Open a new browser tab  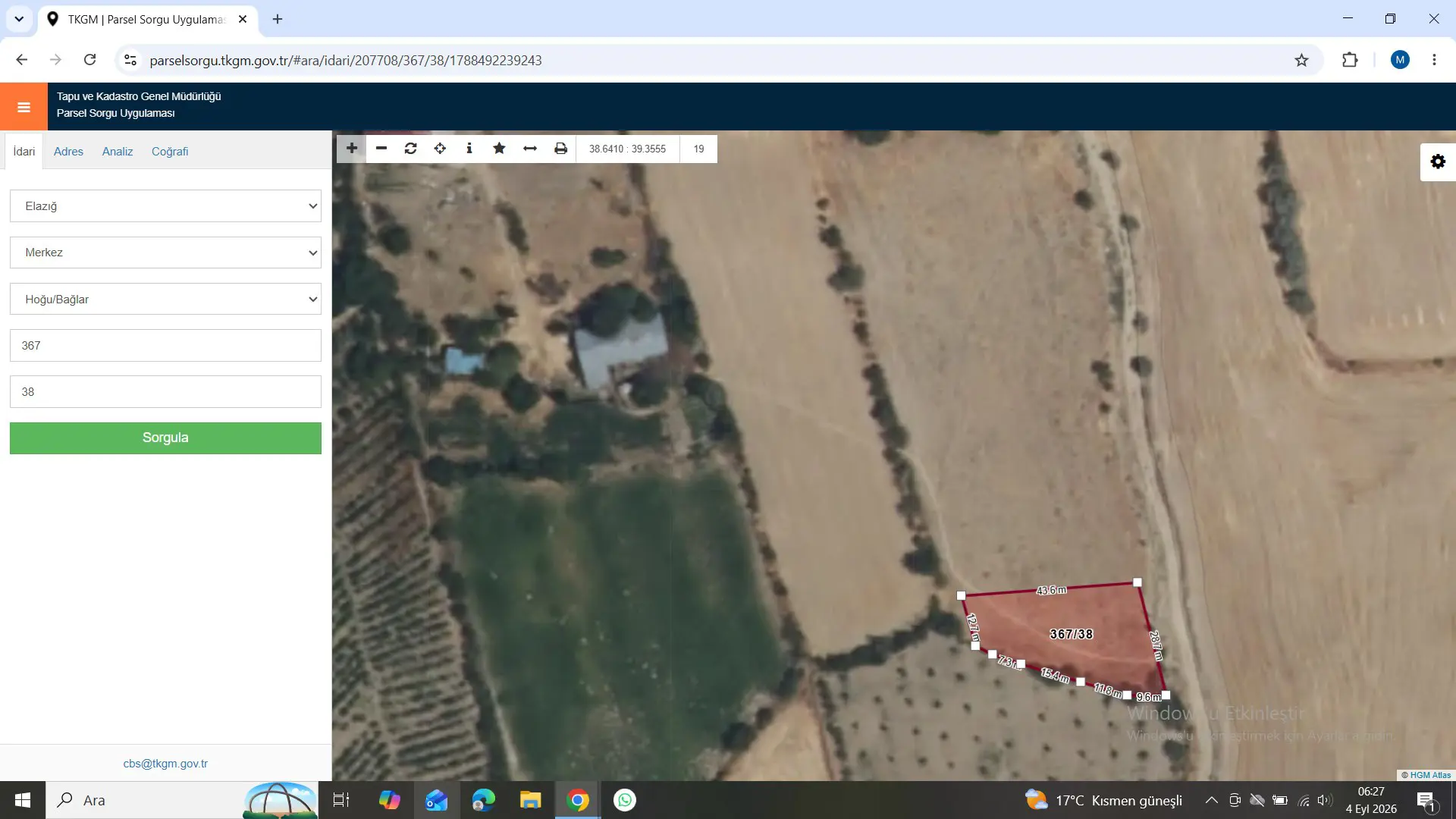tap(278, 19)
